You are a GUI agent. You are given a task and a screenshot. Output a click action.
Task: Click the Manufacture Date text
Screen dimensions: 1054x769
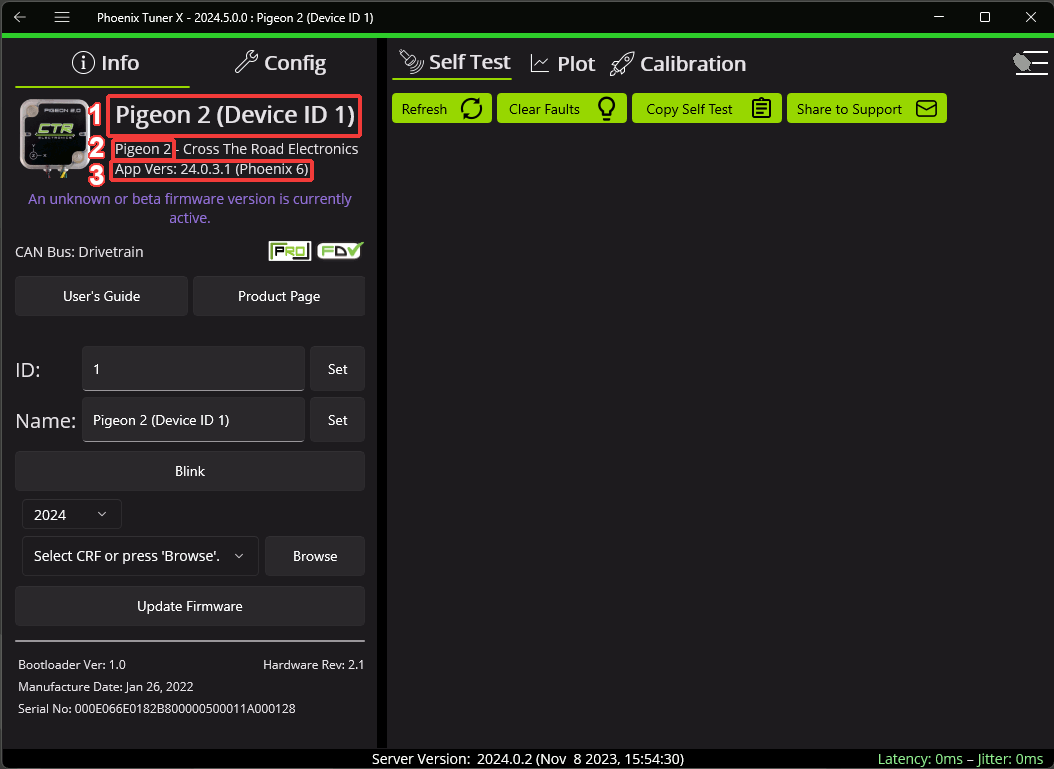point(106,687)
